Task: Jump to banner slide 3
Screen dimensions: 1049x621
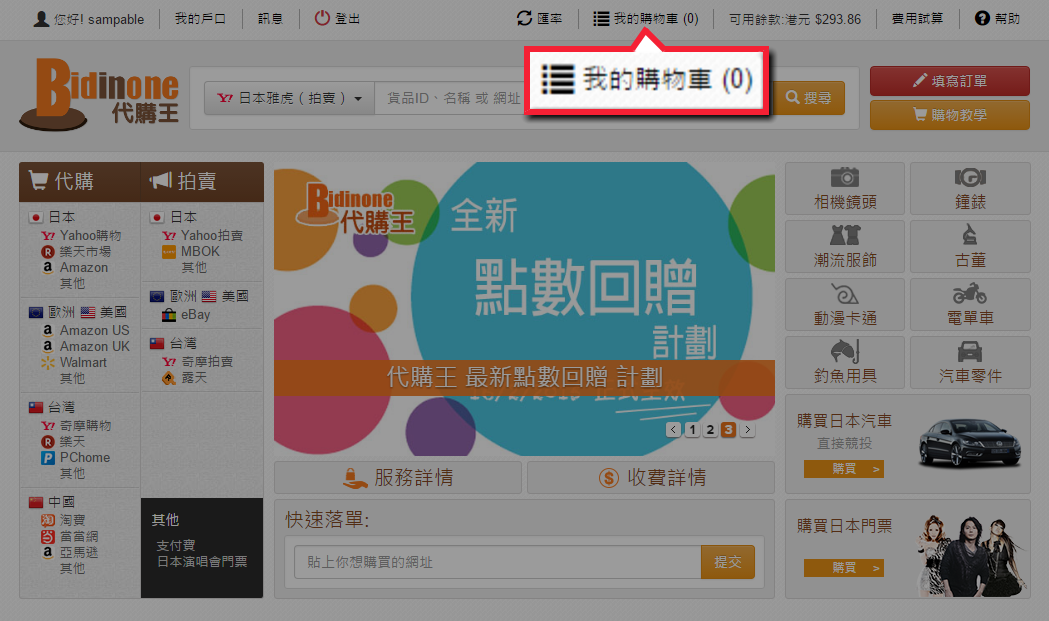Action: point(729,430)
